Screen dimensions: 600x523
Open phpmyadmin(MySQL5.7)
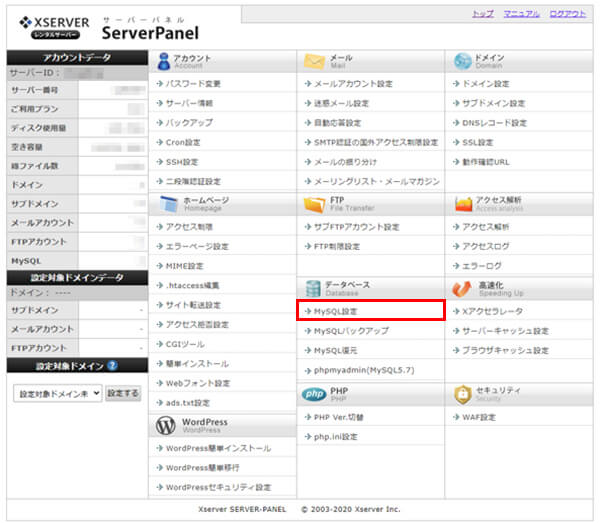pyautogui.click(x=364, y=370)
